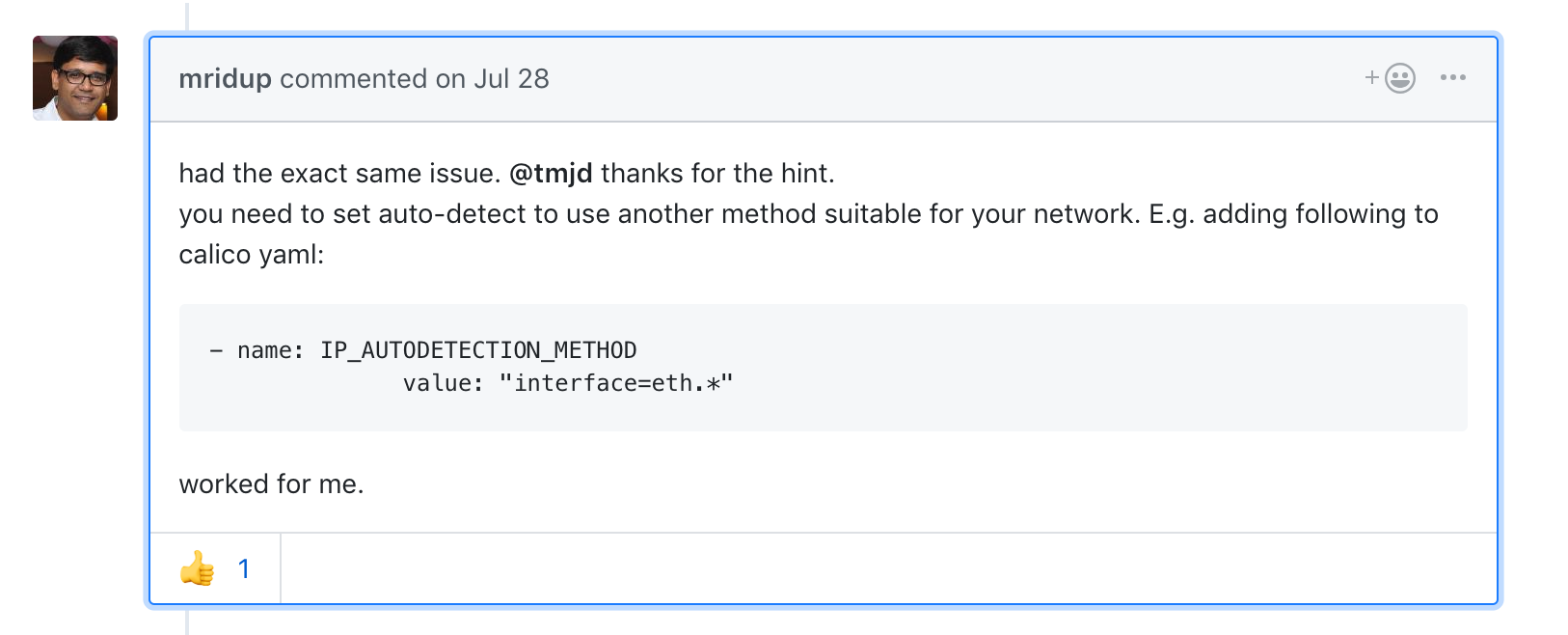Click the "worked for me." text

pos(271,484)
